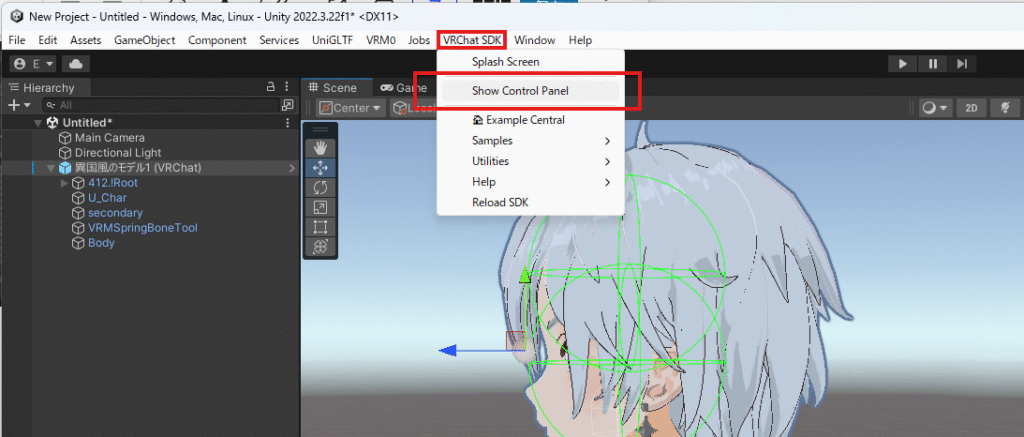Open the account dropdown

click(34, 64)
